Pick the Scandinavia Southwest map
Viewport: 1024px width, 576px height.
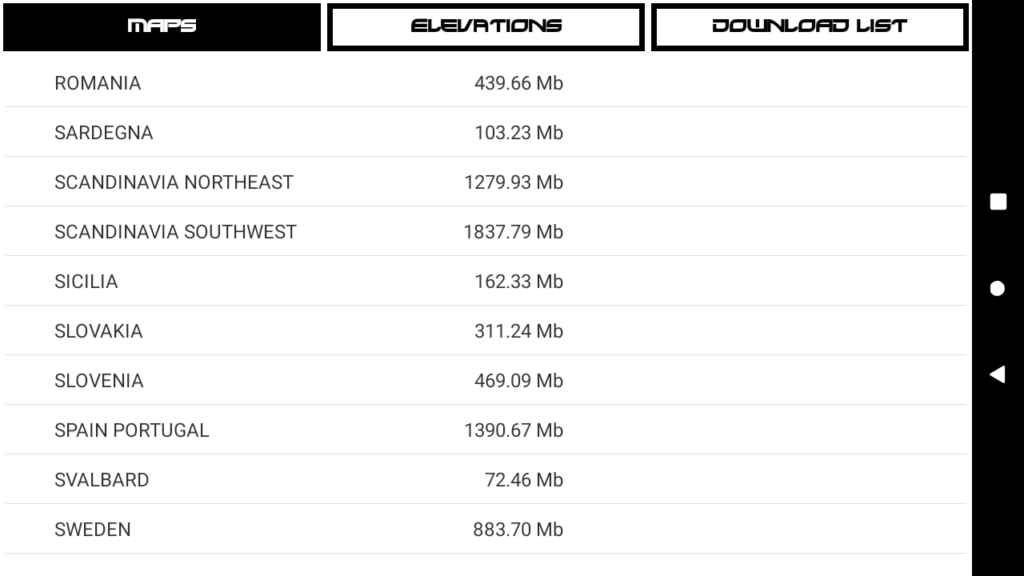click(x=486, y=232)
